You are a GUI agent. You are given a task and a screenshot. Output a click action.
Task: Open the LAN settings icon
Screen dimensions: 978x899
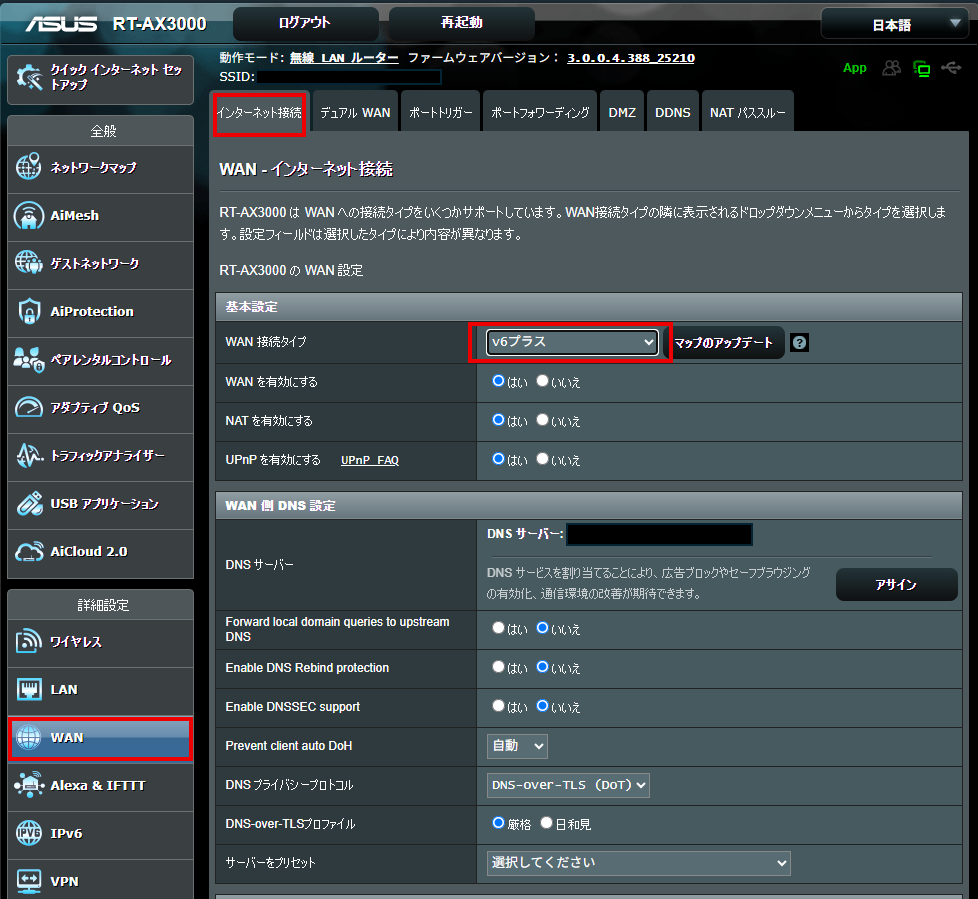(29, 689)
